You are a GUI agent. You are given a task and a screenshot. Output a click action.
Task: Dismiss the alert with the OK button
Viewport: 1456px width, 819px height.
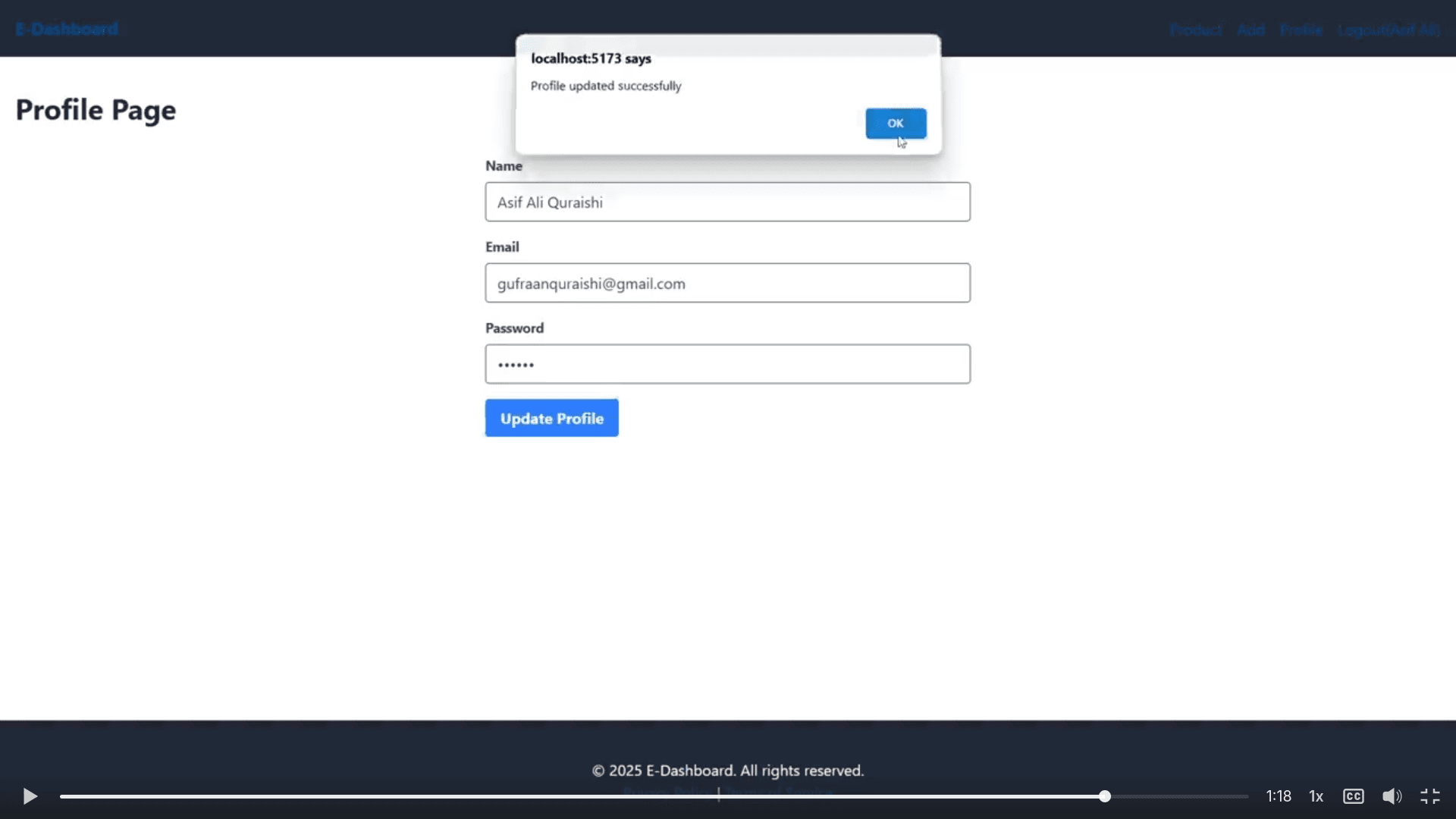896,123
